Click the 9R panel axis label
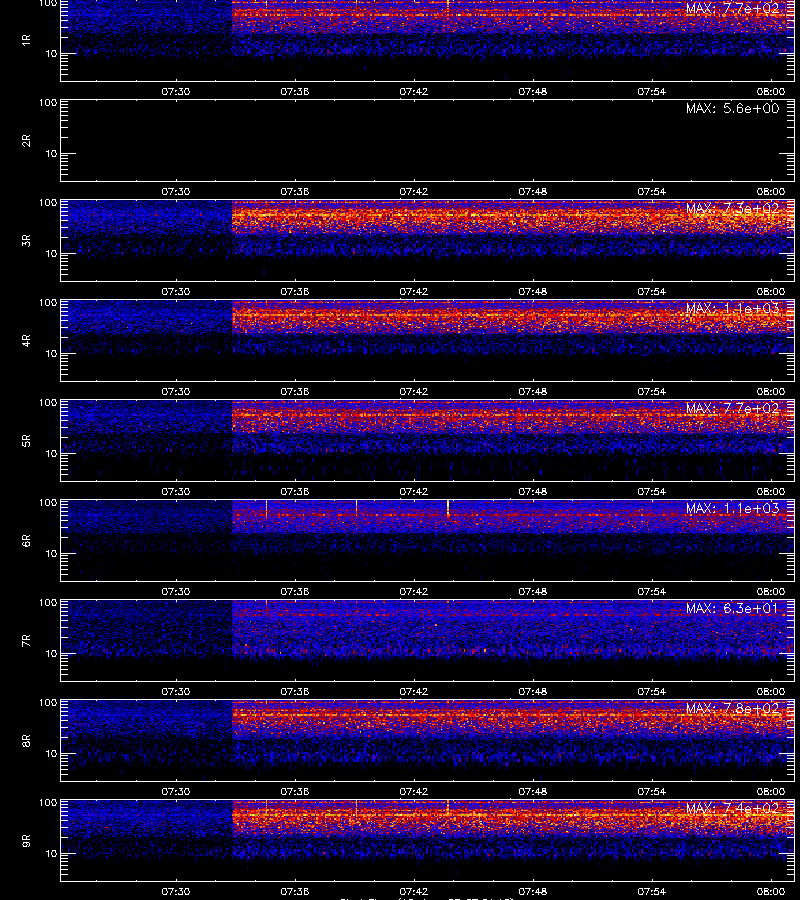Screen dimensions: 800x900 pyautogui.click(x=26, y=841)
